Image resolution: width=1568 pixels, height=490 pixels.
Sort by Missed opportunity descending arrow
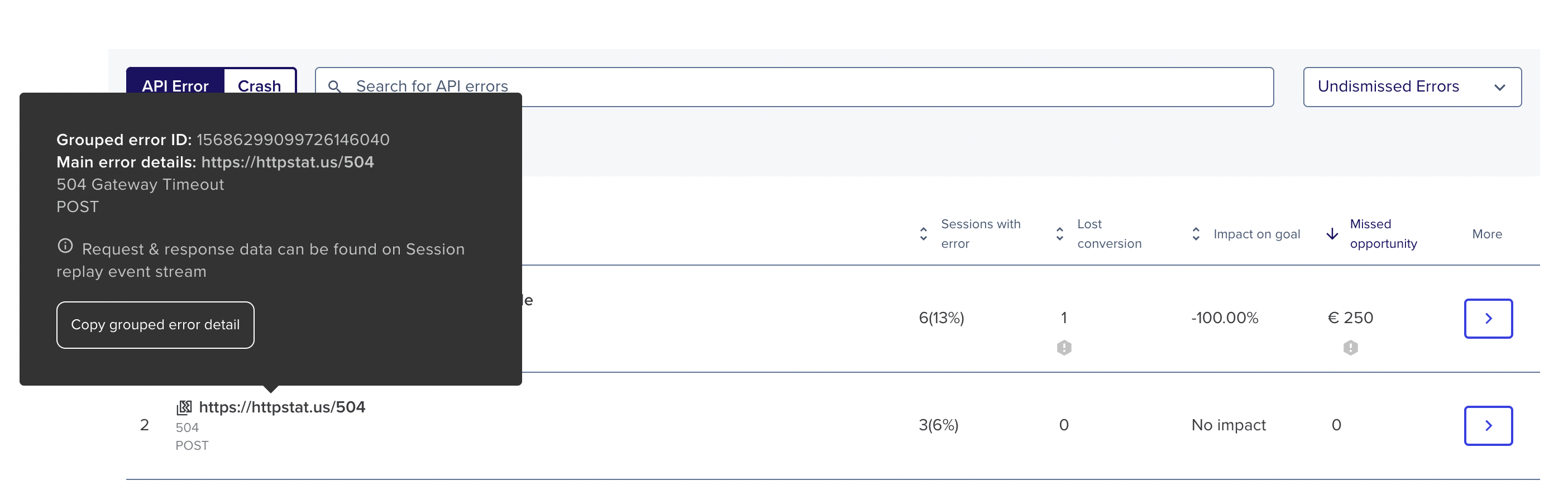pos(1332,234)
